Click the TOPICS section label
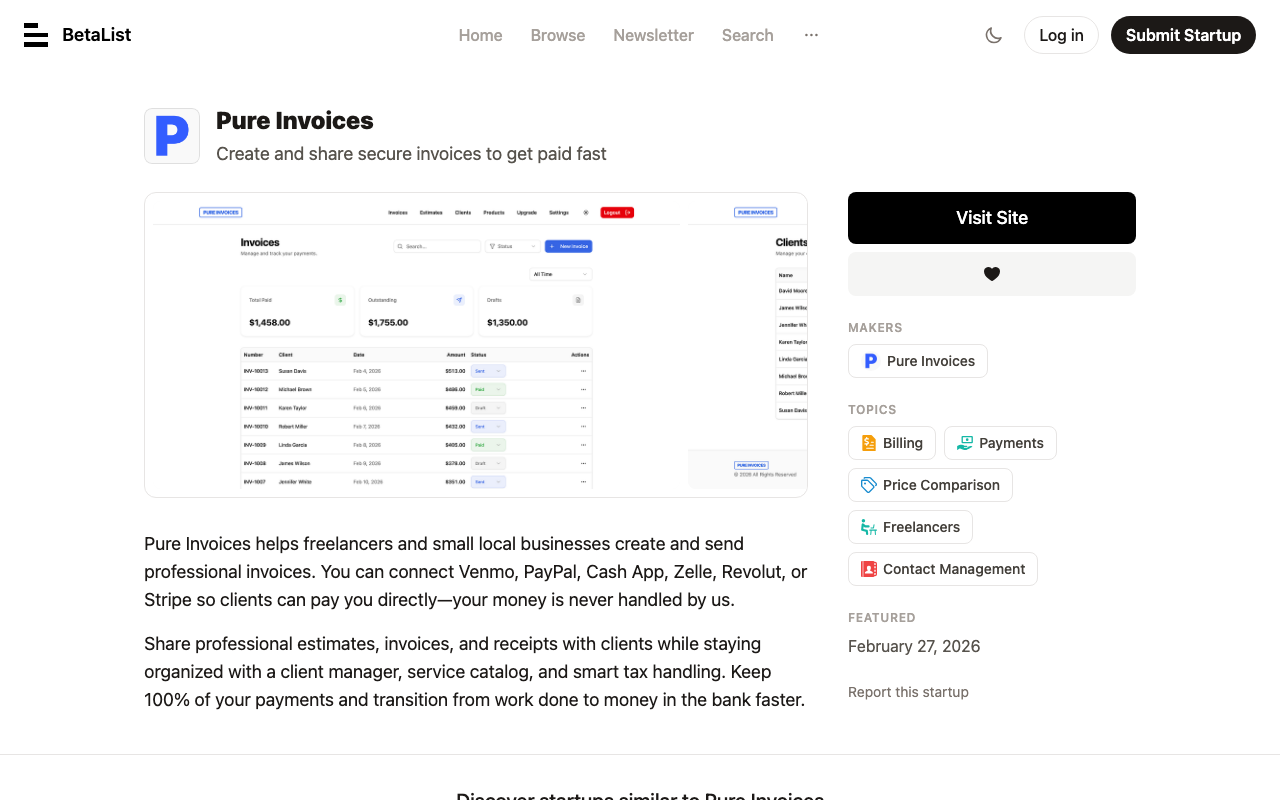 coord(872,410)
